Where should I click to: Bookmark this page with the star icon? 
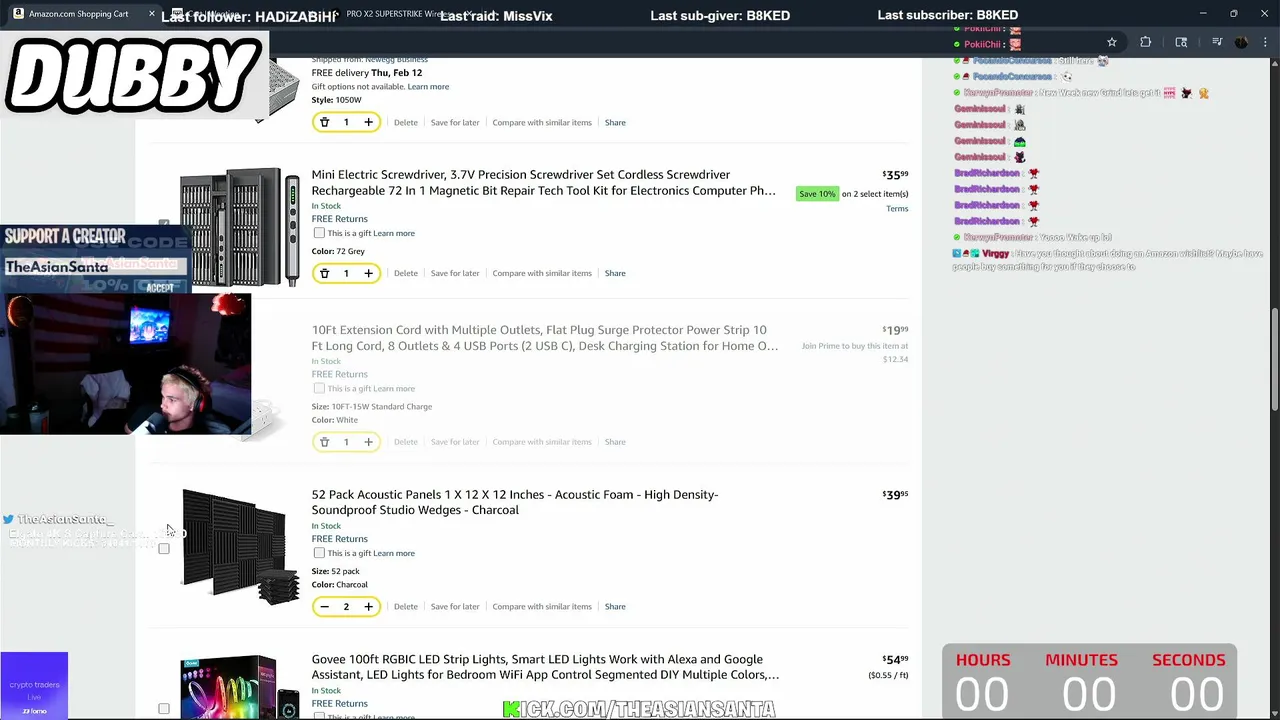(1111, 42)
